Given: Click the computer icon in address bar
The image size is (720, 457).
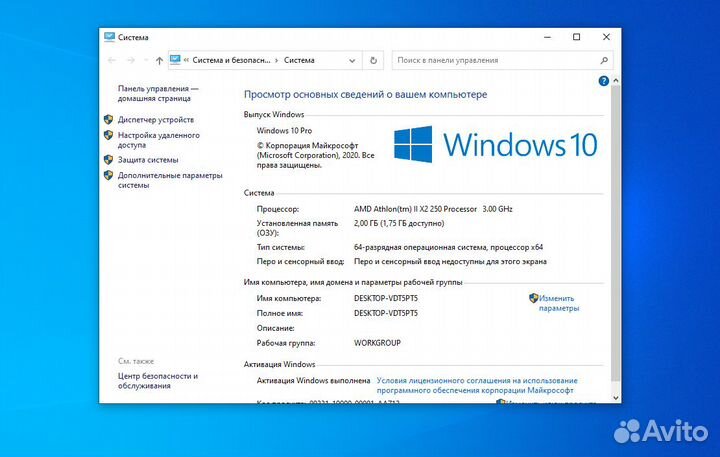Looking at the screenshot, I should click(x=176, y=60).
